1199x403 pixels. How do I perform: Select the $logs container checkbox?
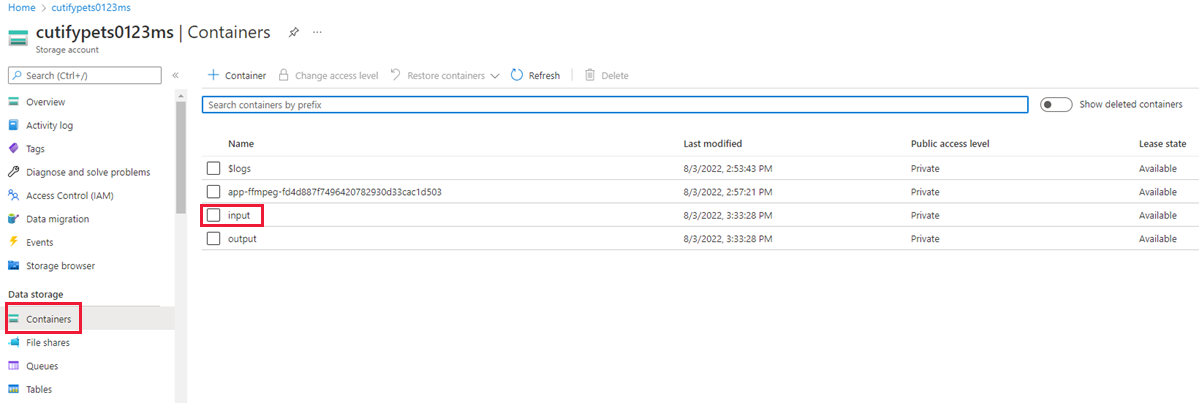[x=213, y=168]
